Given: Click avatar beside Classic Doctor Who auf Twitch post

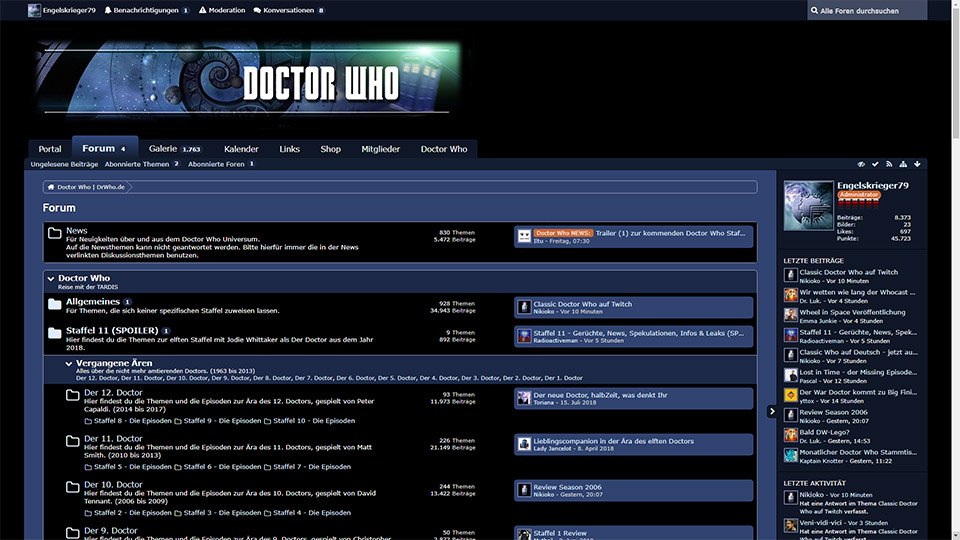Looking at the screenshot, I should pos(524,307).
